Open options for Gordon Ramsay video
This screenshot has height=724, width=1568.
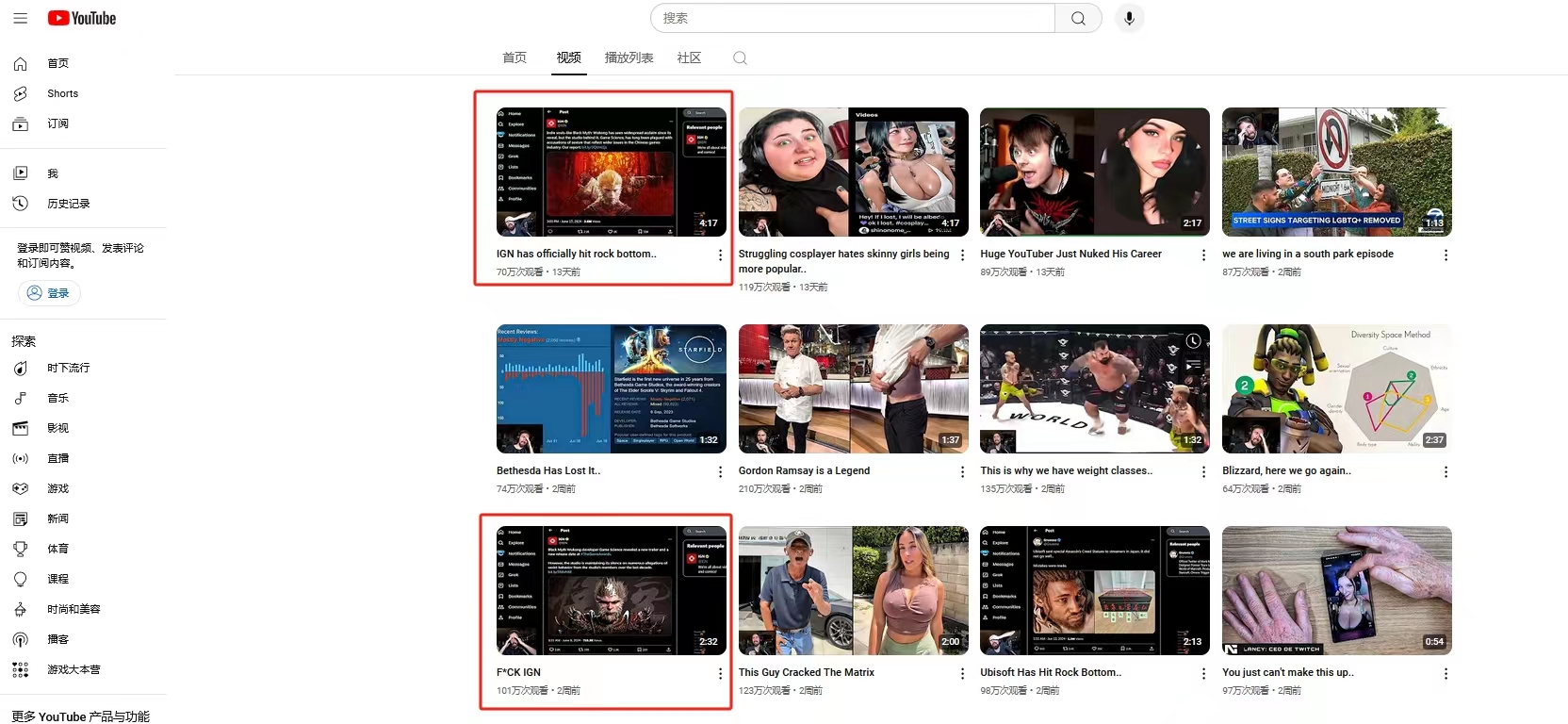click(x=962, y=472)
